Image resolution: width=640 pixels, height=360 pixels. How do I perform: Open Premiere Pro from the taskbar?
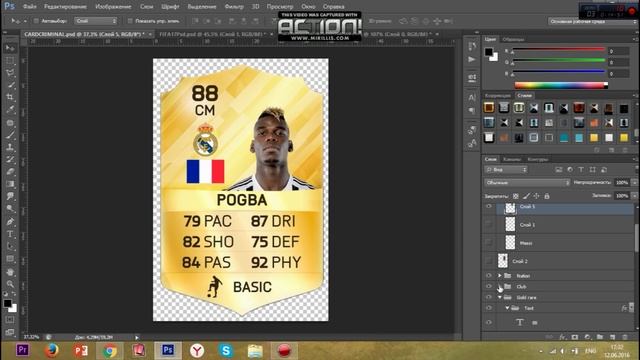(x=22, y=350)
